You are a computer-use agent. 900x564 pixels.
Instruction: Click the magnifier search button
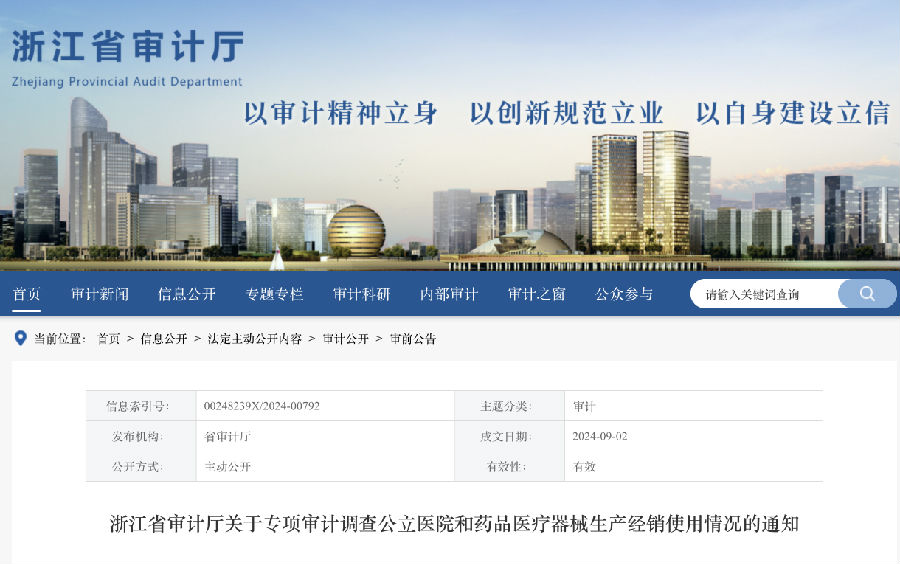tap(866, 294)
